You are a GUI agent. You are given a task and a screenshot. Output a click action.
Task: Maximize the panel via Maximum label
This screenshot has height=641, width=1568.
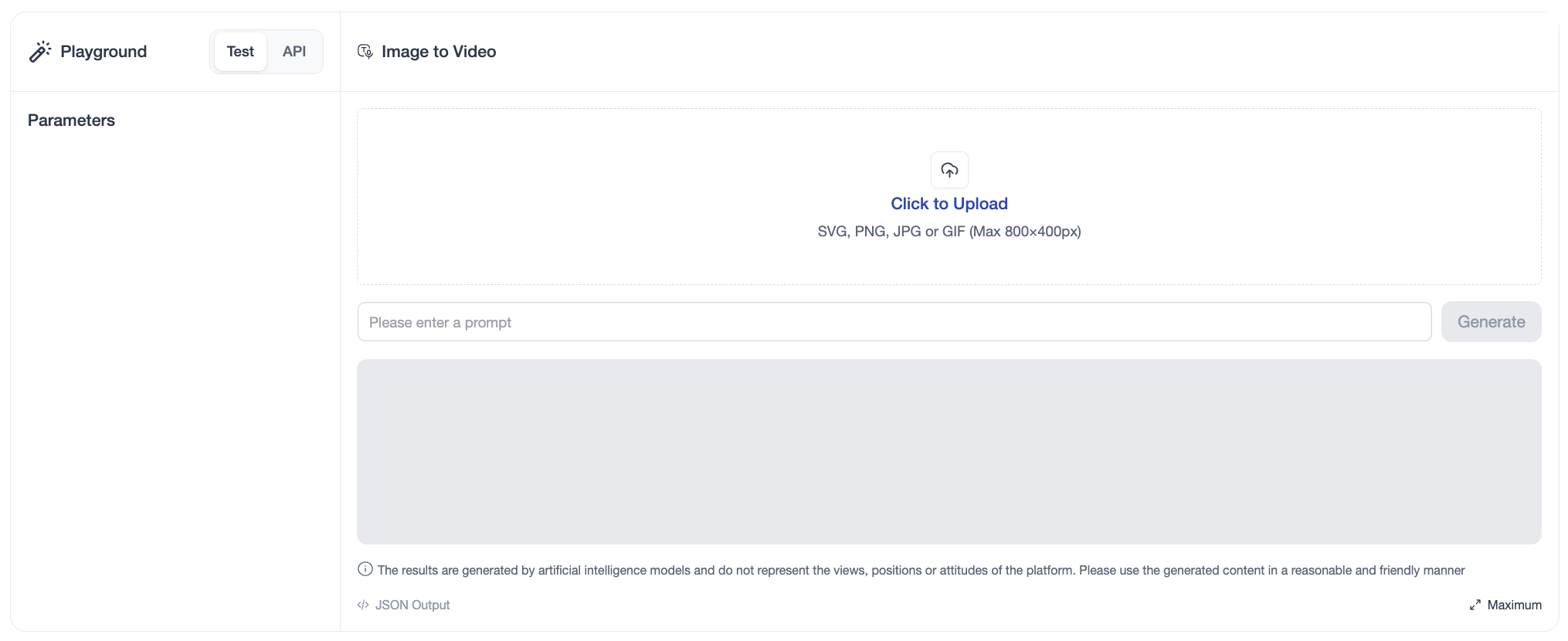(x=1514, y=605)
